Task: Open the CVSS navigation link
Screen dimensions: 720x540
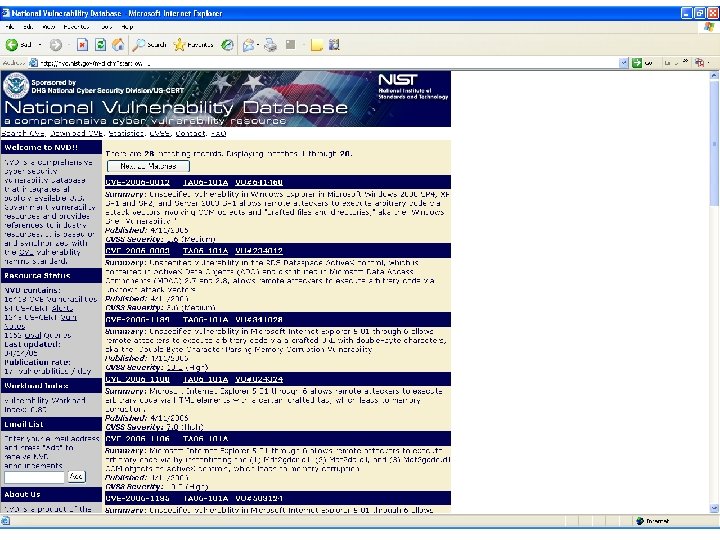Action: pos(160,133)
